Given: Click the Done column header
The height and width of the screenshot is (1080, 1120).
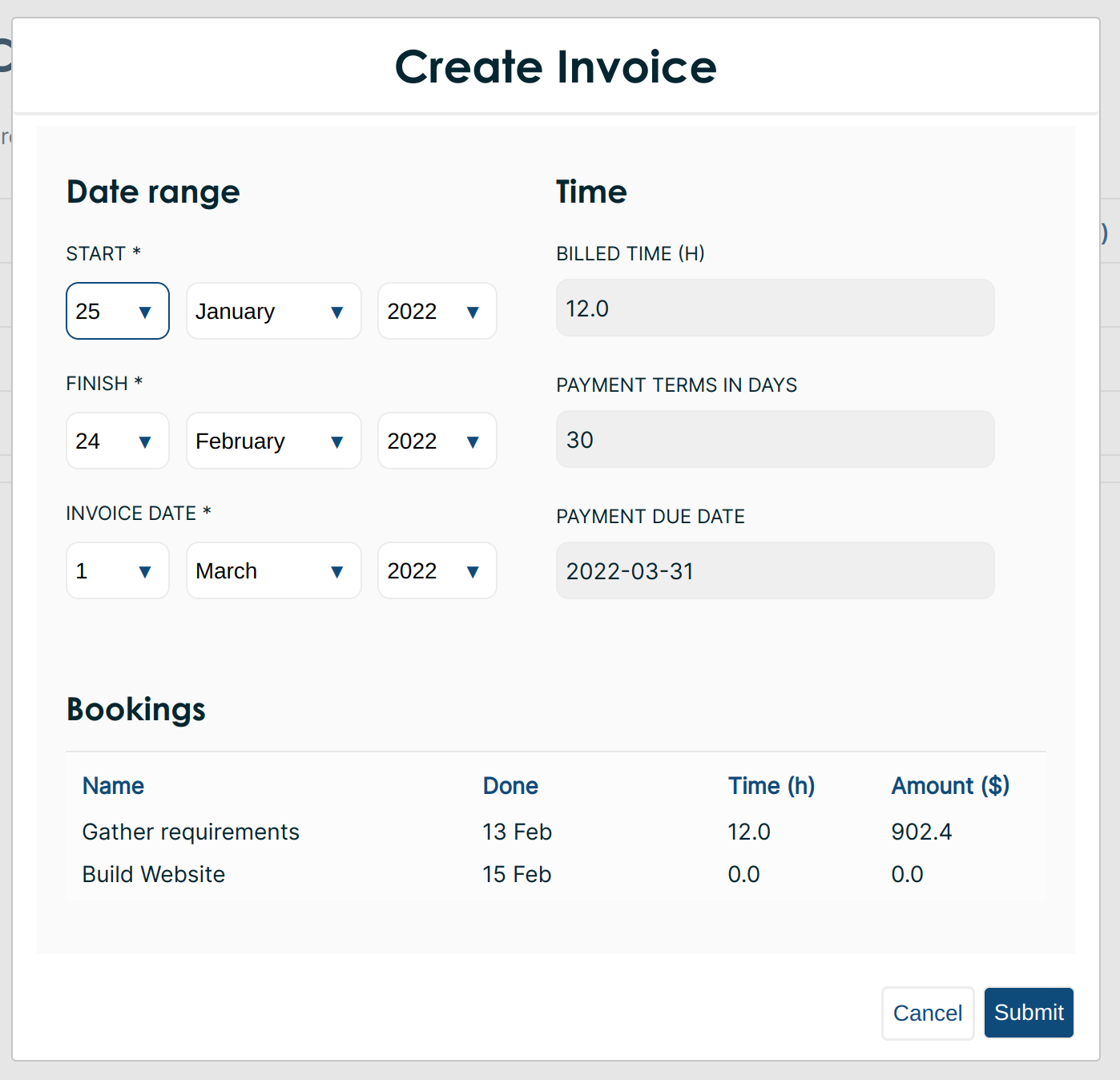Looking at the screenshot, I should (x=510, y=786).
